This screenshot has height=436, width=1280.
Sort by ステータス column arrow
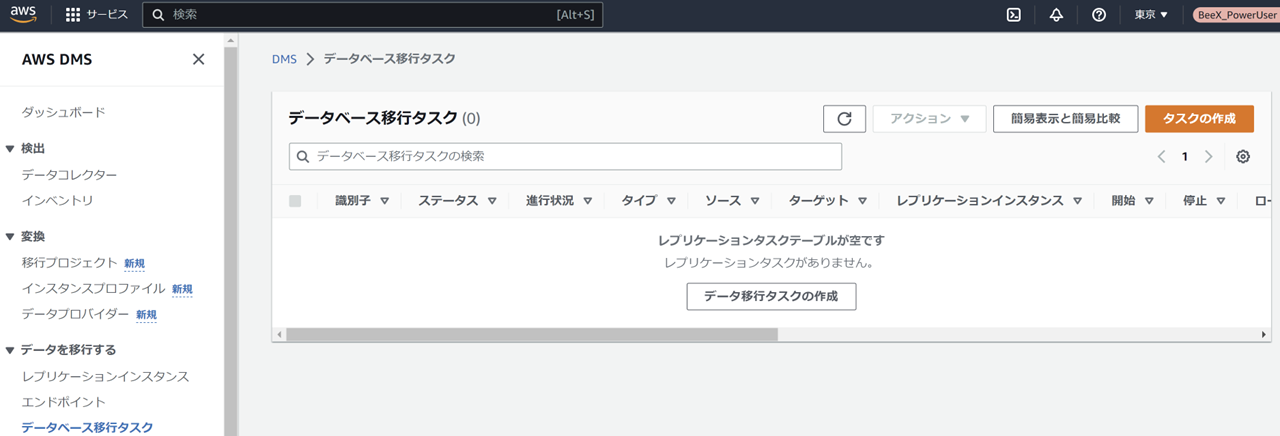pos(492,201)
